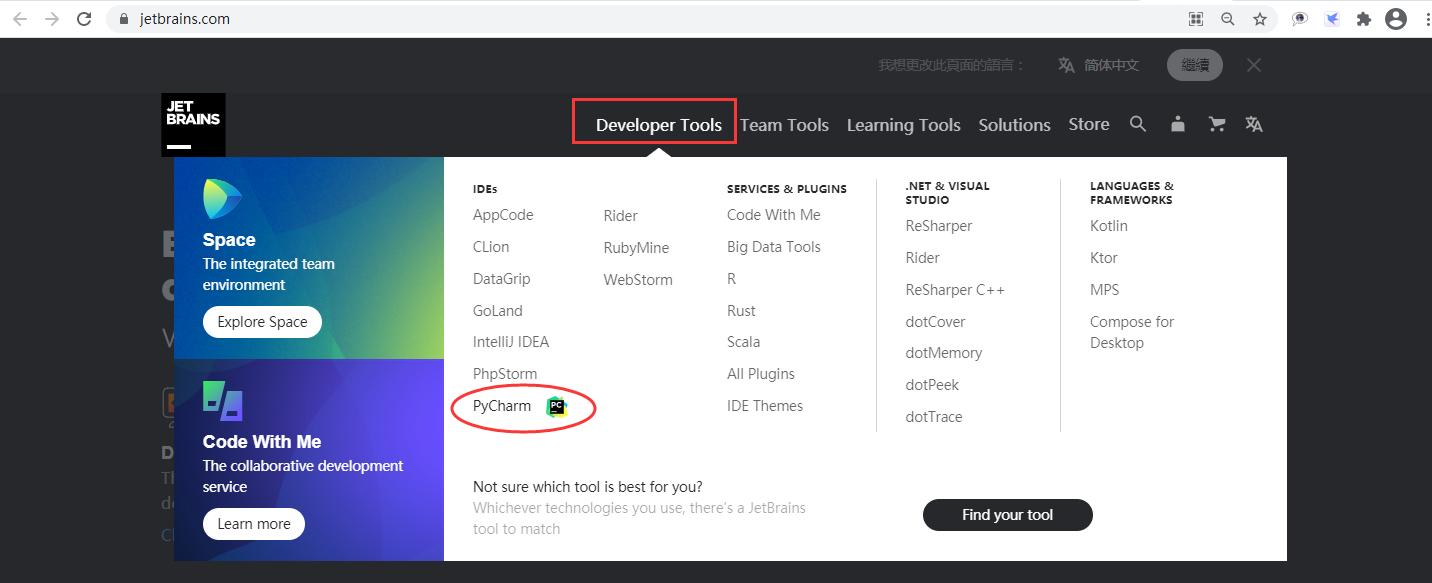Screen dimensions: 1432x583
Task: Click the Space product logo
Action: coord(222,199)
